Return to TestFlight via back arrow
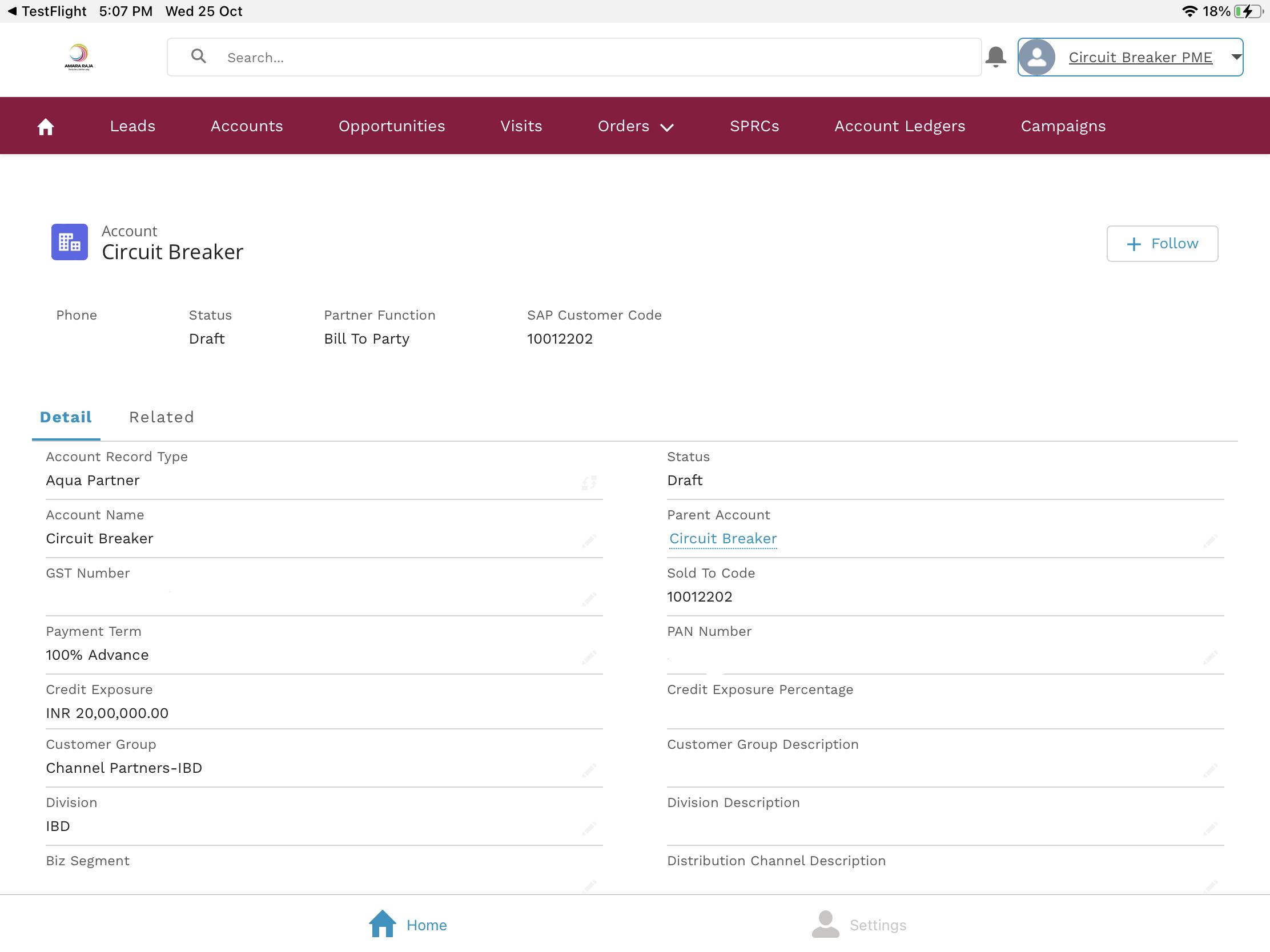The image size is (1270, 952). coord(12,11)
